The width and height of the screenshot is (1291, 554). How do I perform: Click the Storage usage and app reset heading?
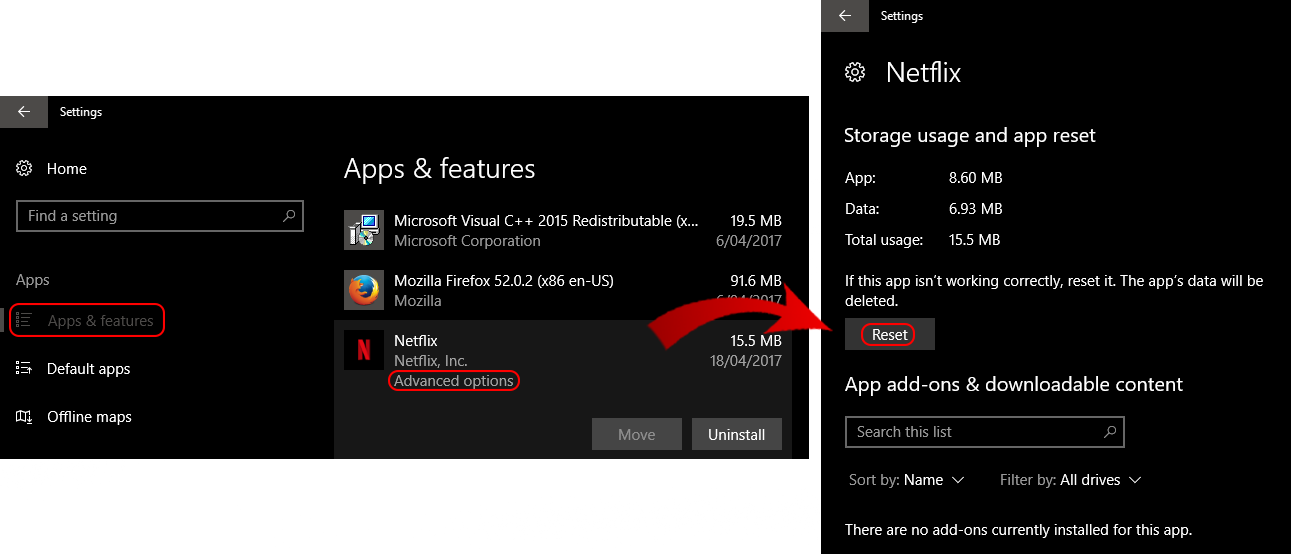pyautogui.click(x=970, y=135)
